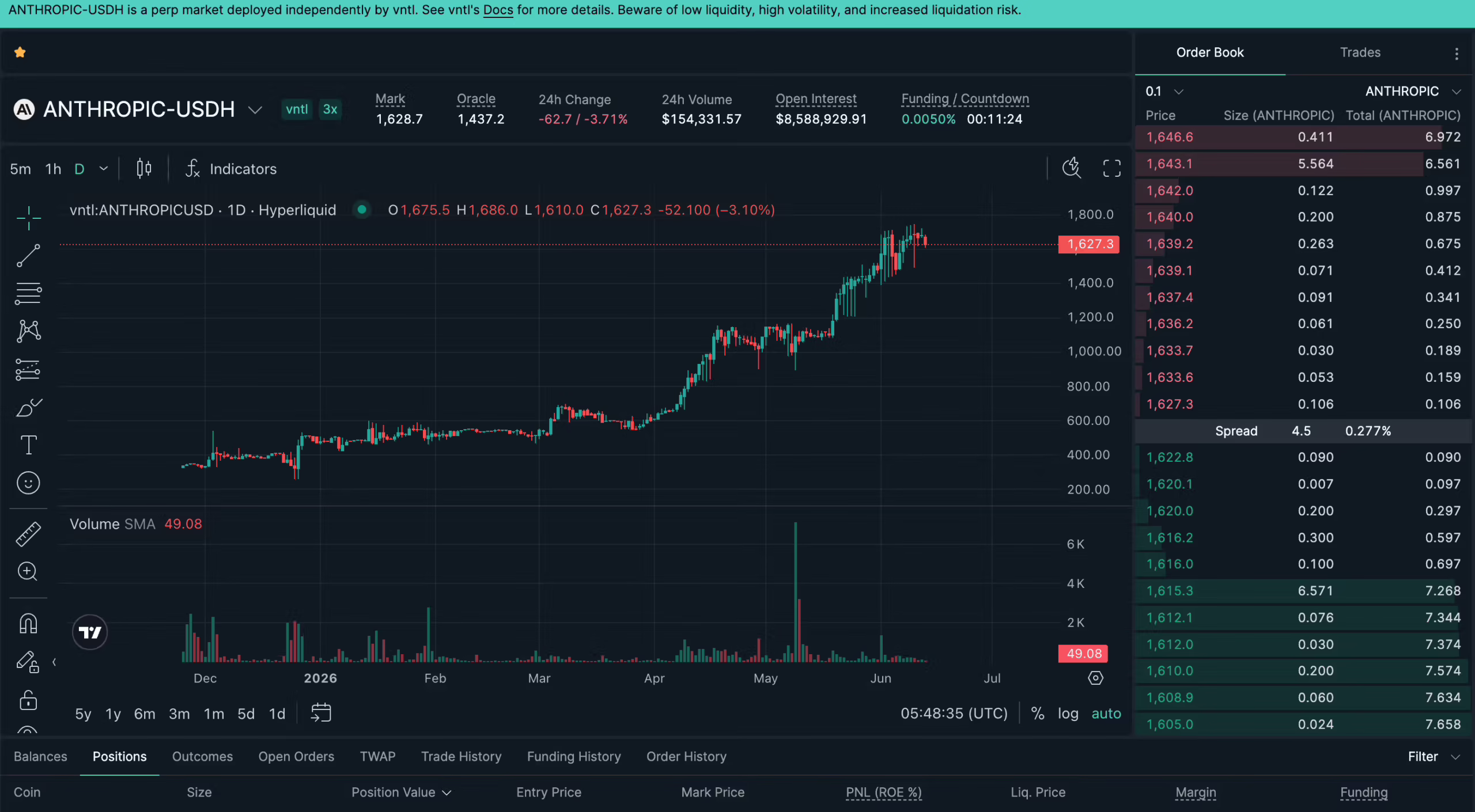Open the TWAP tab

point(377,756)
